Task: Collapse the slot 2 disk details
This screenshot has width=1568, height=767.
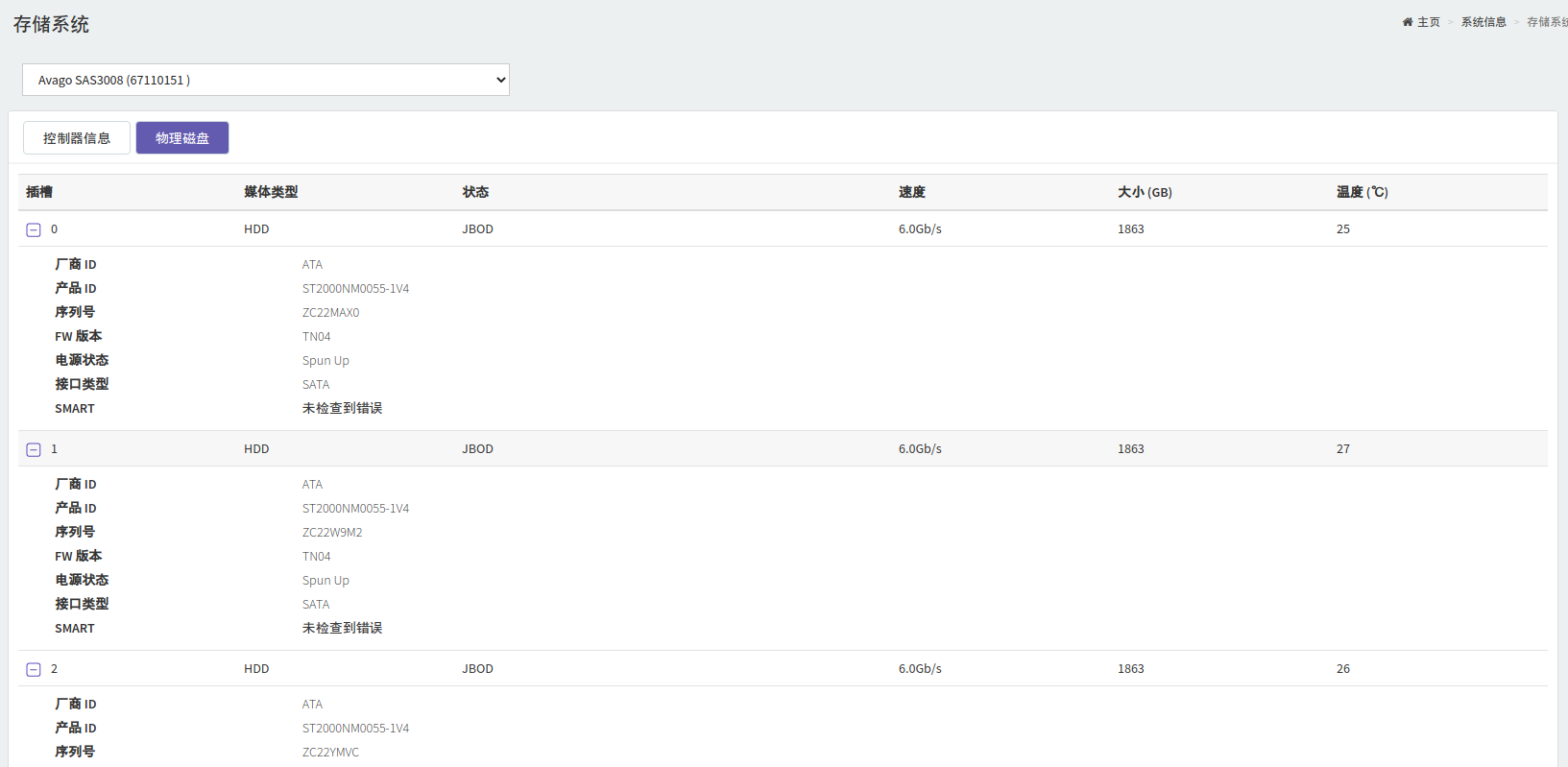Action: (x=34, y=670)
